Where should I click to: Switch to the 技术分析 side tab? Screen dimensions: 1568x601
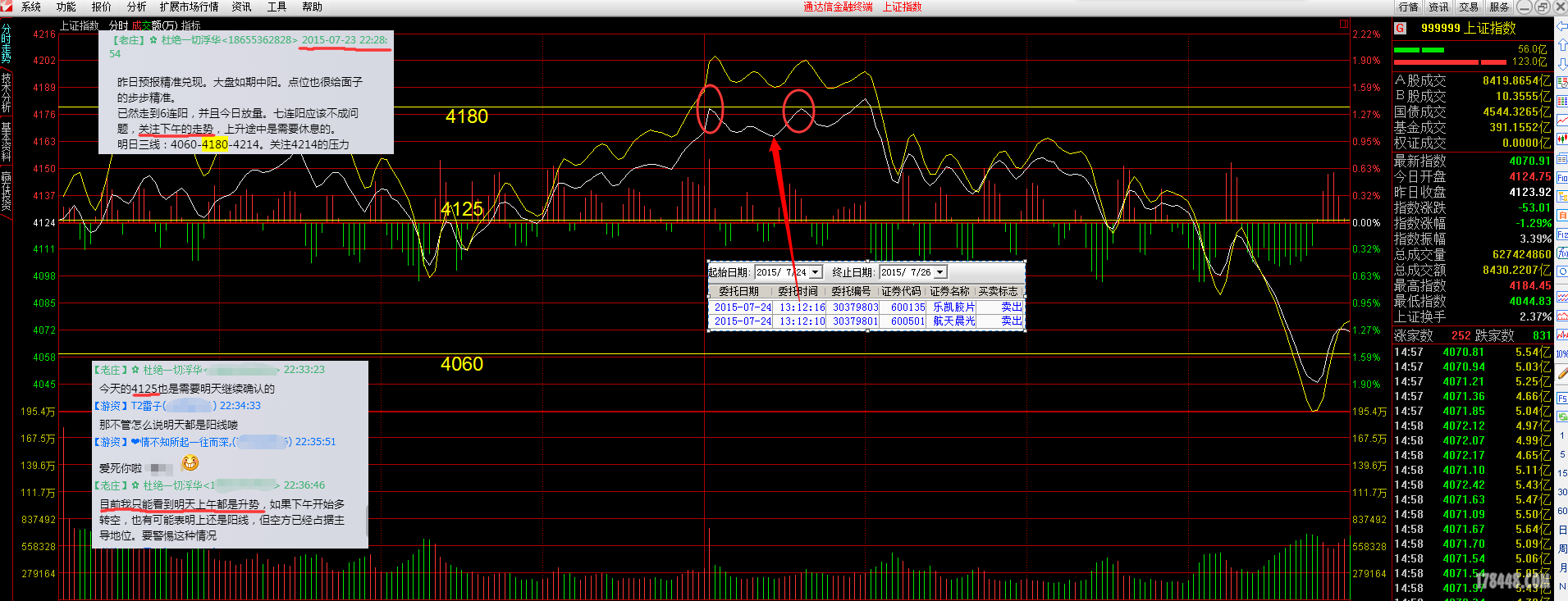pos(6,93)
